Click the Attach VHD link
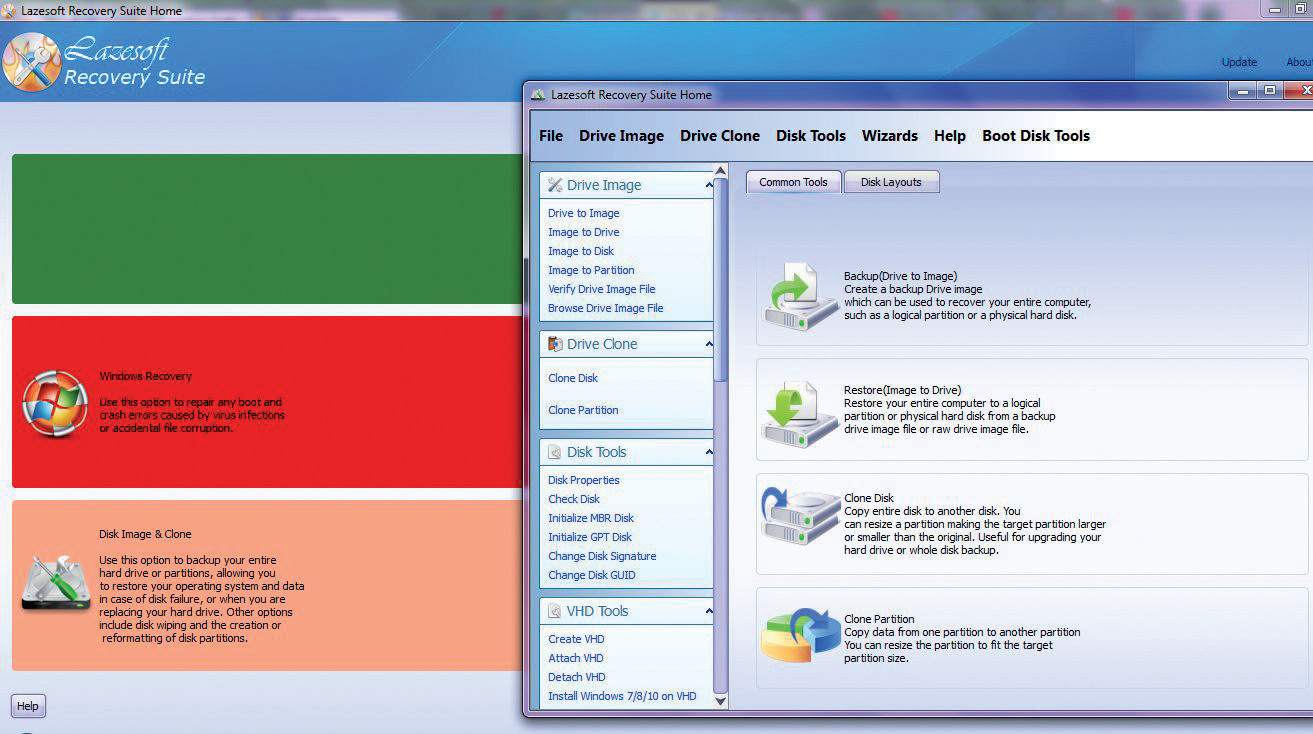This screenshot has width=1313, height=734. (x=576, y=658)
